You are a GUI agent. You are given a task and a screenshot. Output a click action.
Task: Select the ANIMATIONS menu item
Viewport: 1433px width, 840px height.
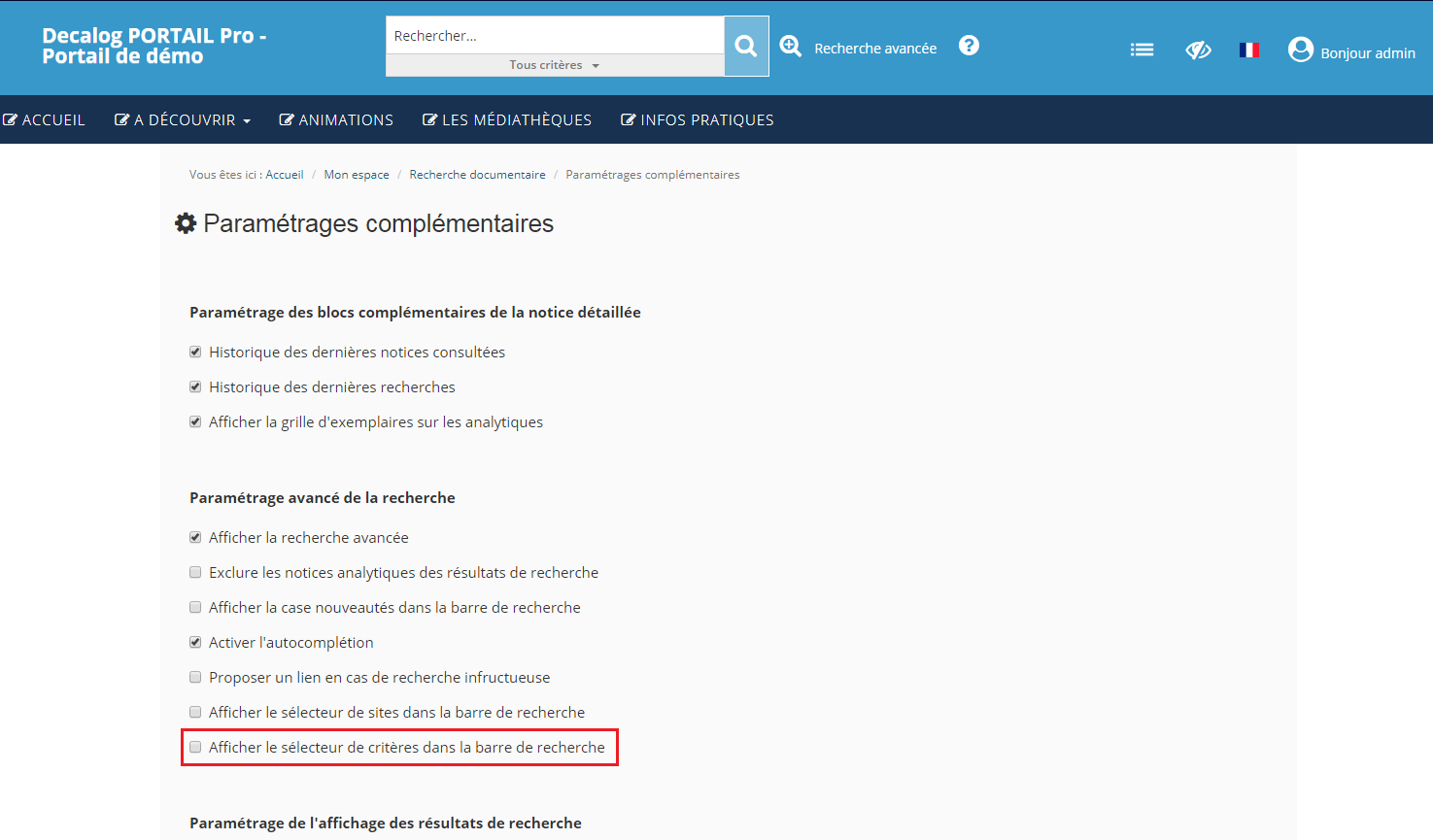(336, 118)
